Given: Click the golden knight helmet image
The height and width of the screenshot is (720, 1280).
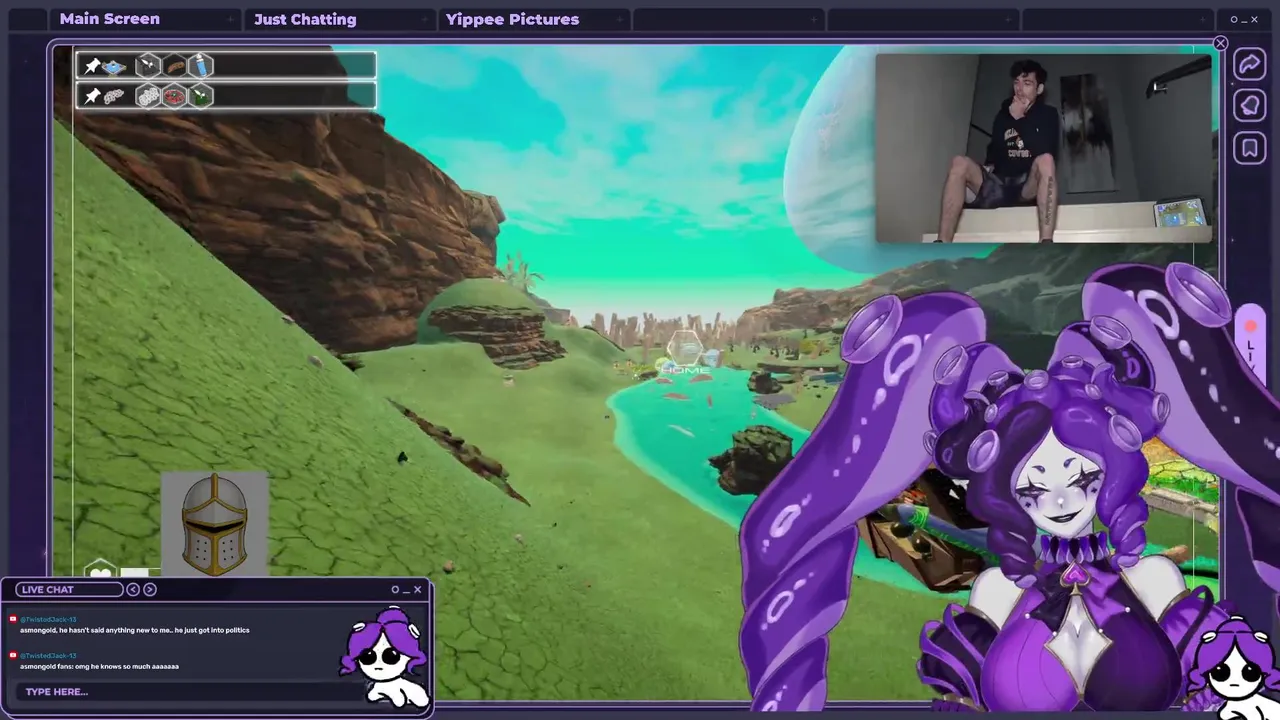Looking at the screenshot, I should [214, 524].
